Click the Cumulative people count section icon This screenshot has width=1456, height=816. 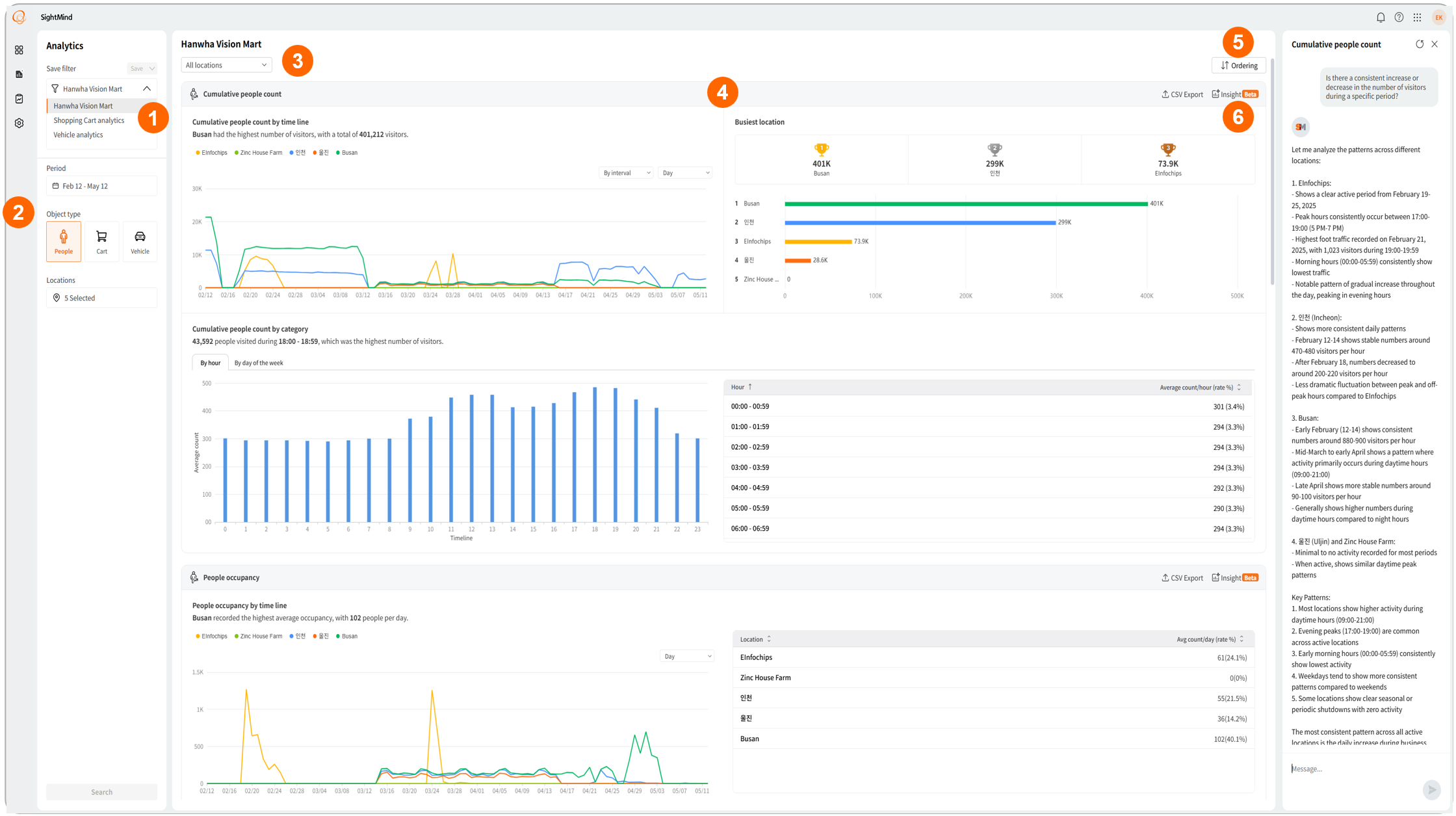194,94
